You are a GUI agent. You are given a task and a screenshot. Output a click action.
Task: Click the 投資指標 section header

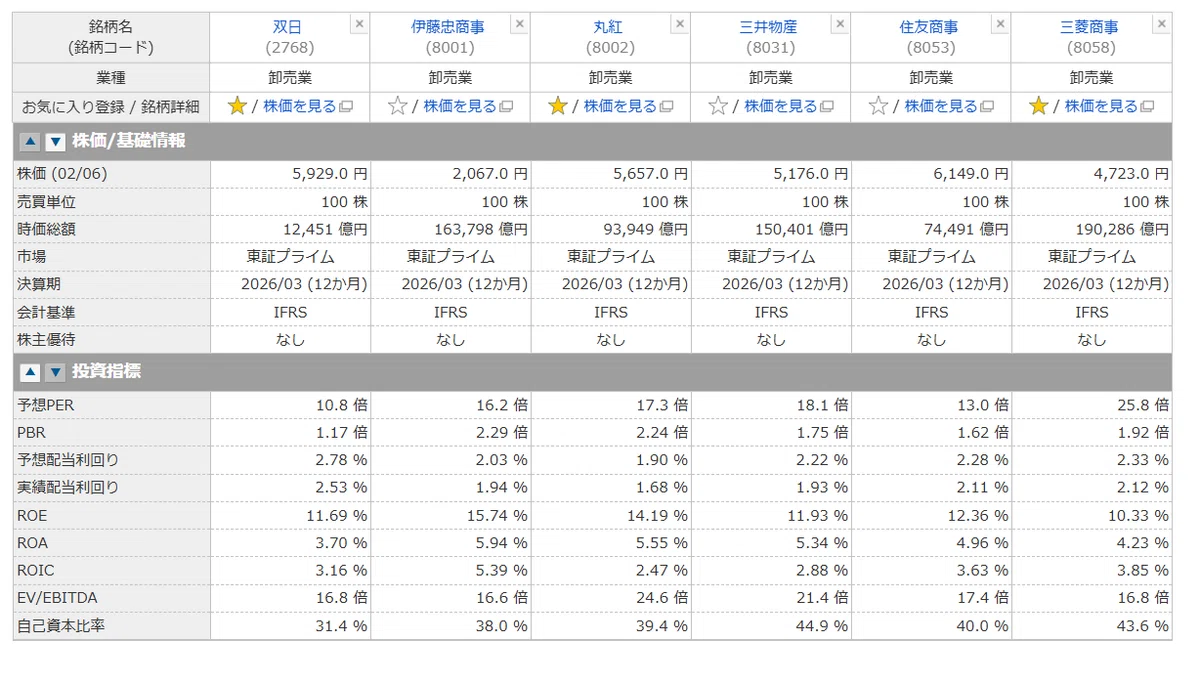592,372
